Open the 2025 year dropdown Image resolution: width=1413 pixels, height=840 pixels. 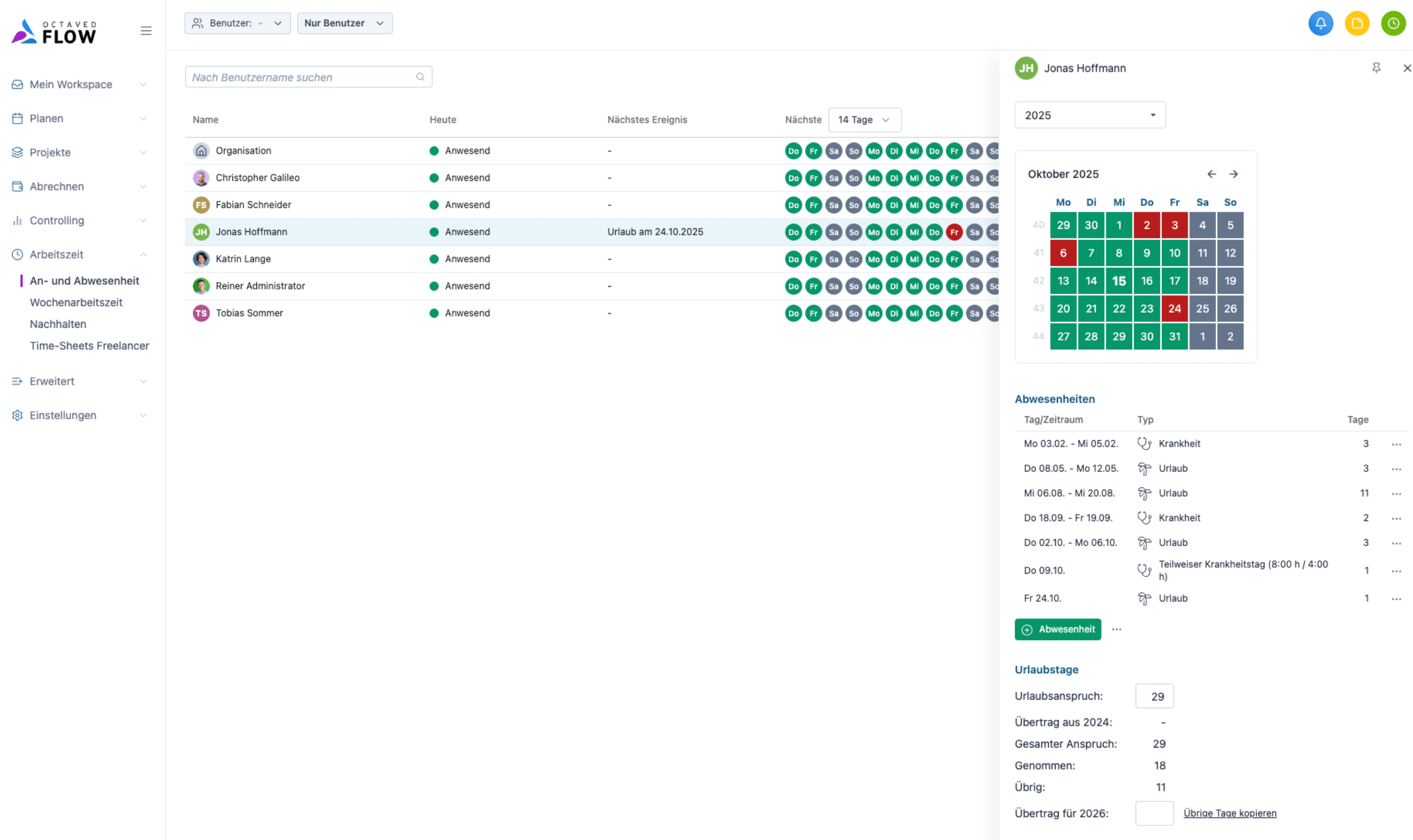(1090, 115)
